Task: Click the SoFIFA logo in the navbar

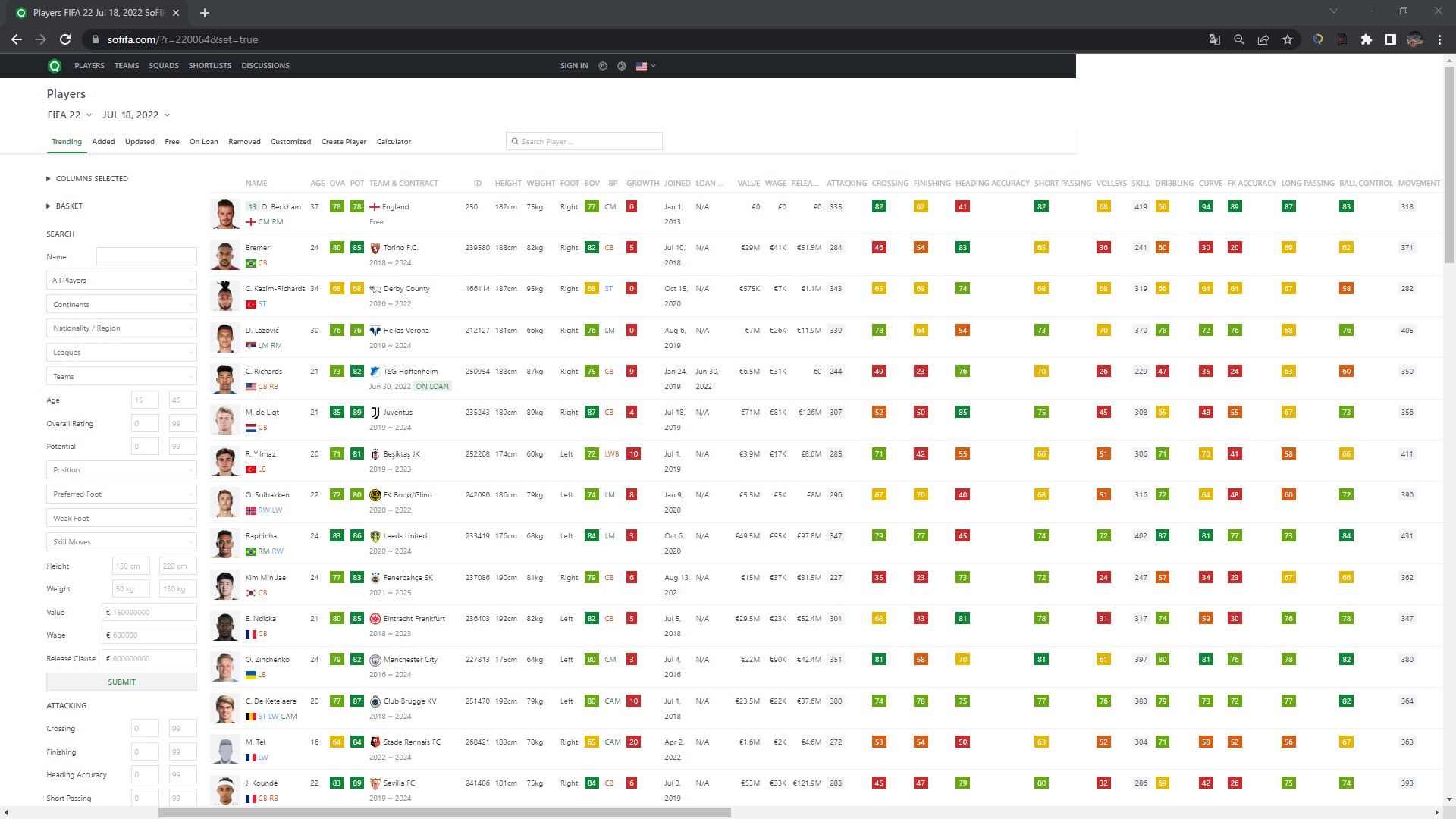Action: point(54,66)
